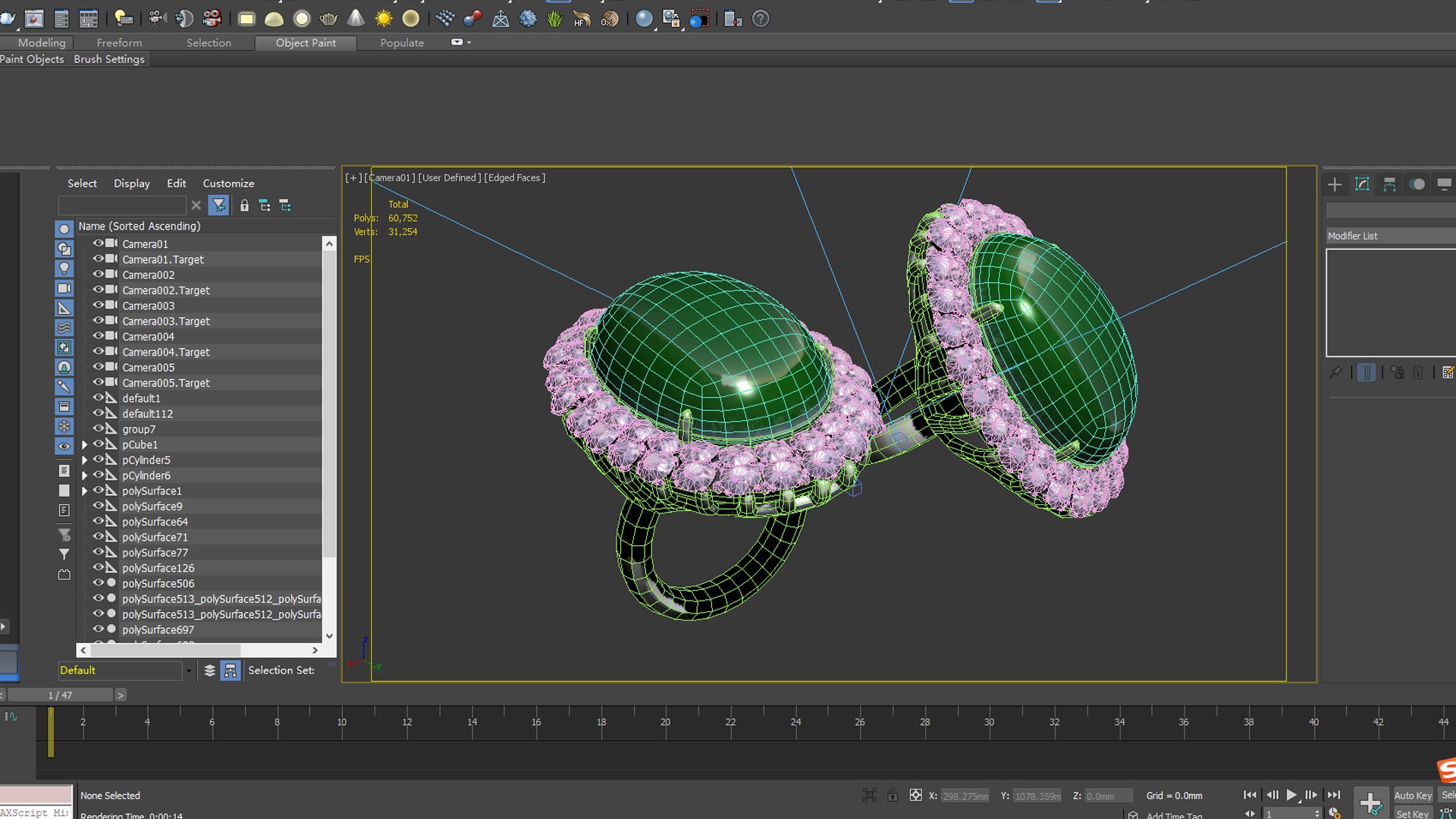Toggle visibility of default1 object

click(98, 398)
